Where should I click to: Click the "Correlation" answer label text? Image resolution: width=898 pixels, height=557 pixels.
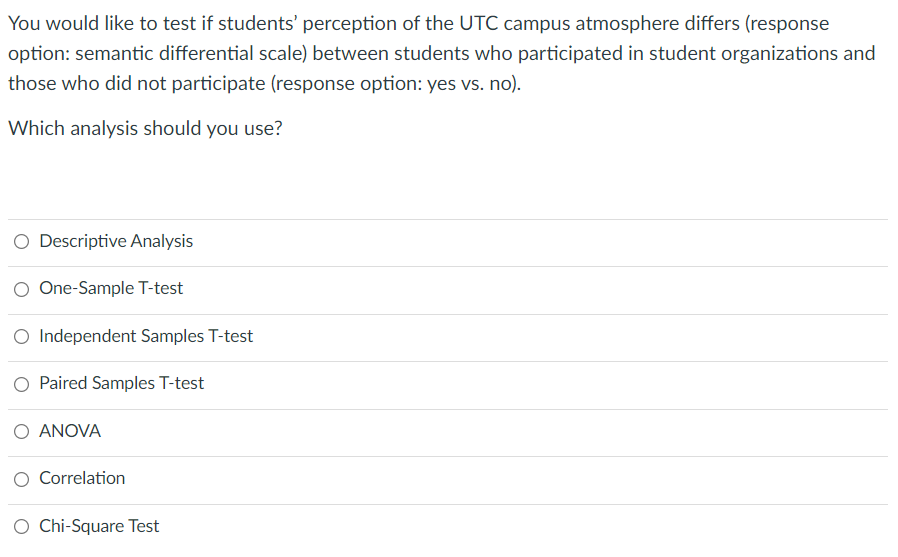pos(82,478)
